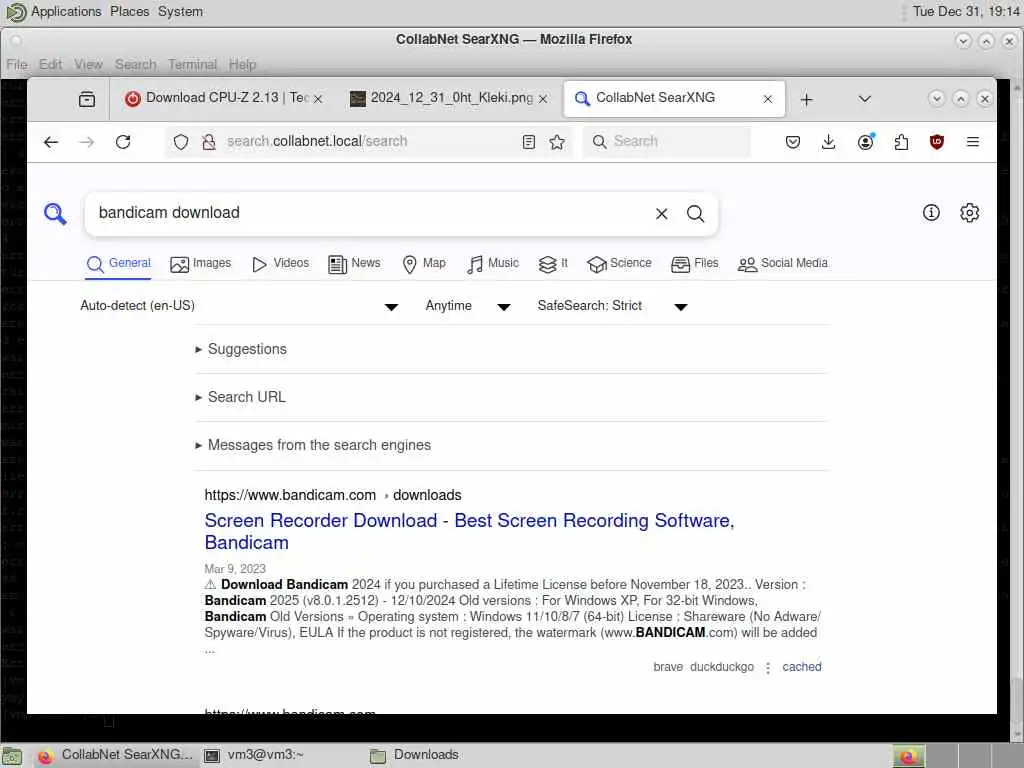Screen dimensions: 1024x768
Task: Select the Science search category
Action: point(619,263)
